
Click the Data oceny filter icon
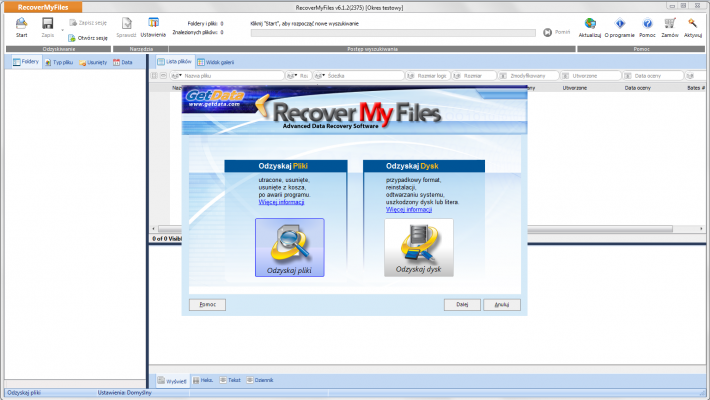click(628, 76)
